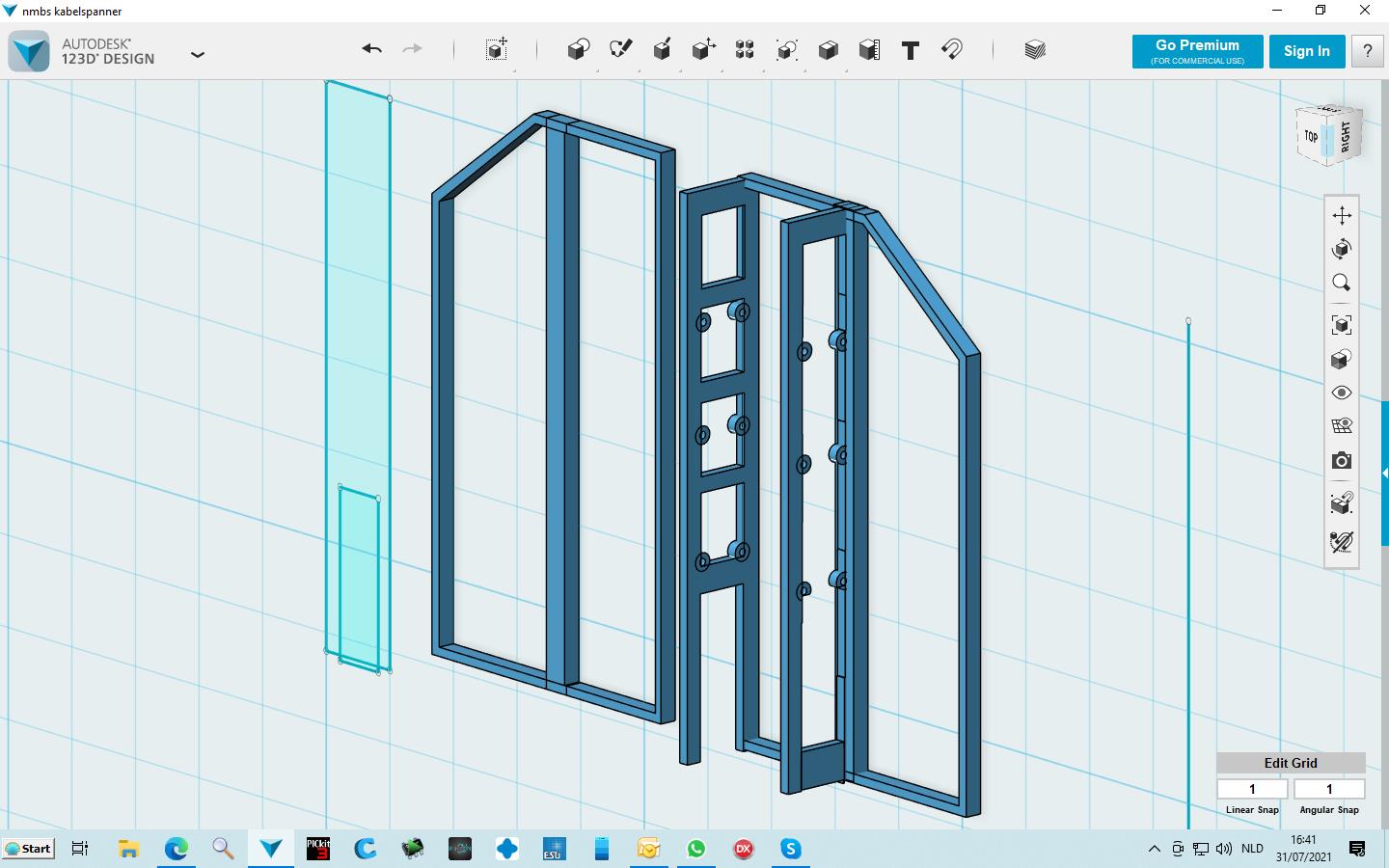Click the Edit Grid button
The width and height of the screenshot is (1389, 868).
tap(1291, 763)
